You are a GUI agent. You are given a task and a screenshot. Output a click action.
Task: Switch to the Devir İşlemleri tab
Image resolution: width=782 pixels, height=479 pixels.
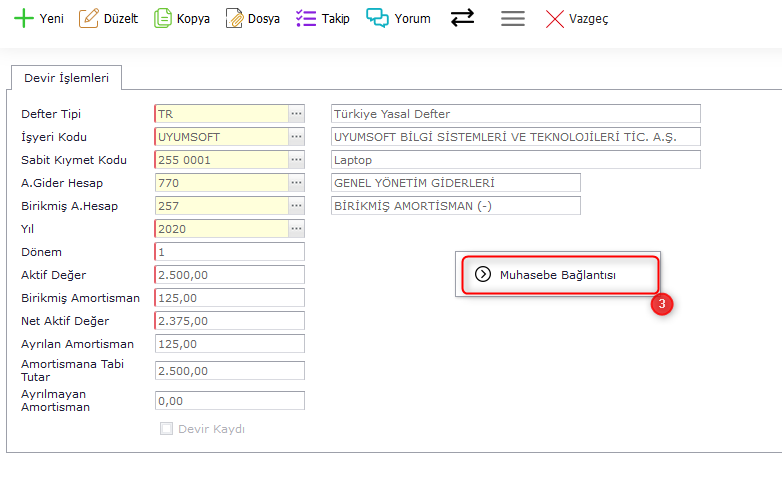point(66,77)
